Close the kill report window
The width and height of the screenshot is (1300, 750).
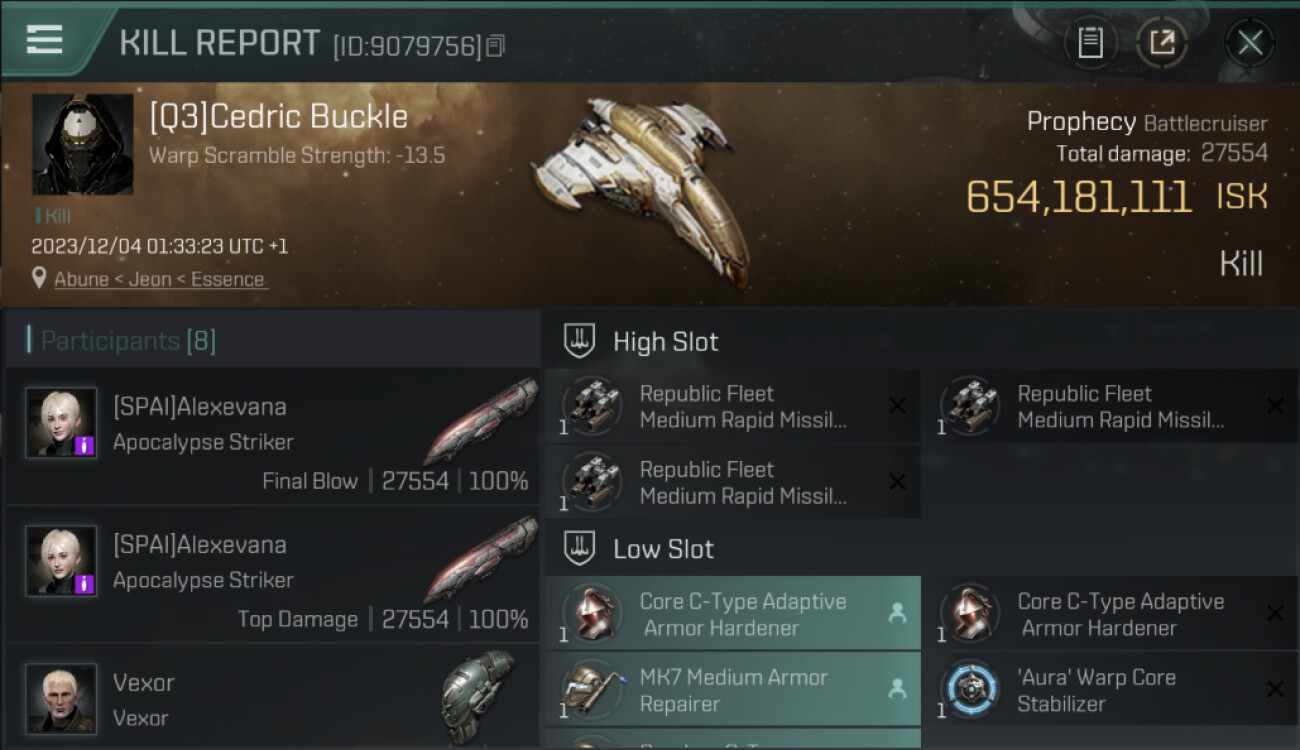(x=1250, y=42)
